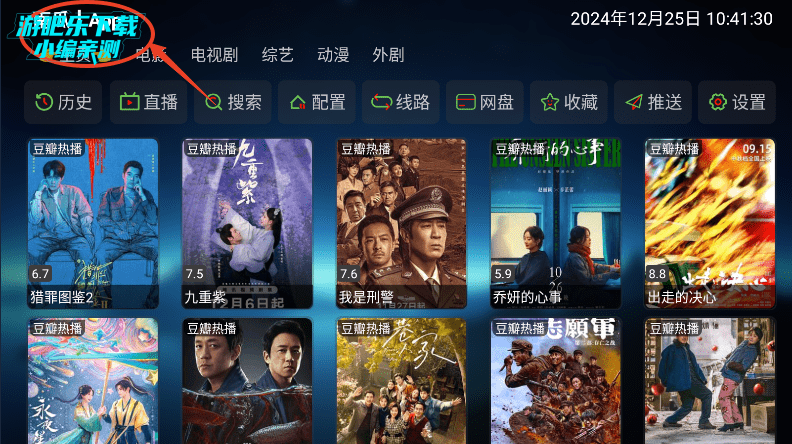Open the 配置 house icon
Screen dimensions: 792x444
click(298, 103)
